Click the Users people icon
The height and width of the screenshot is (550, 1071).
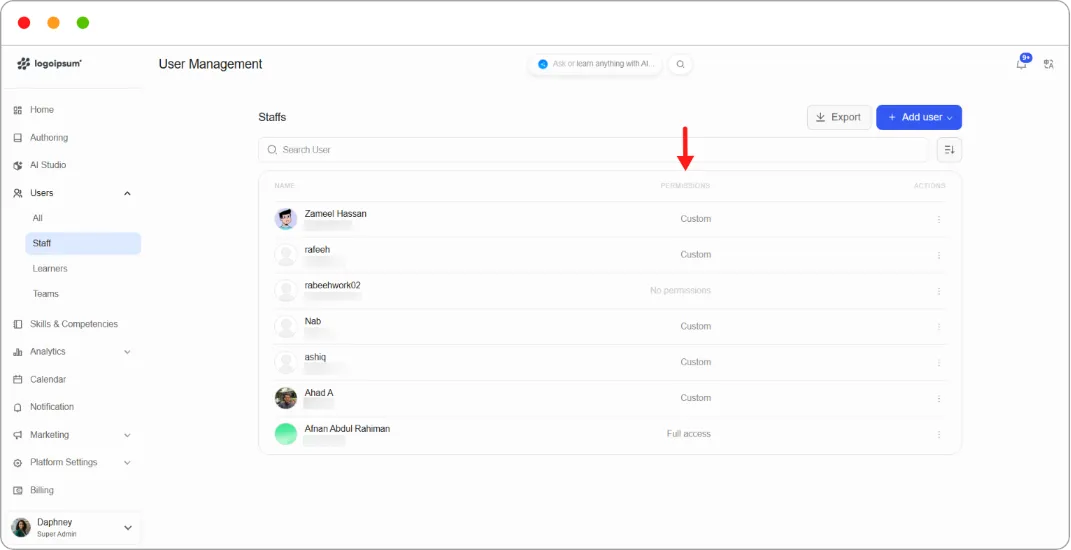18,193
